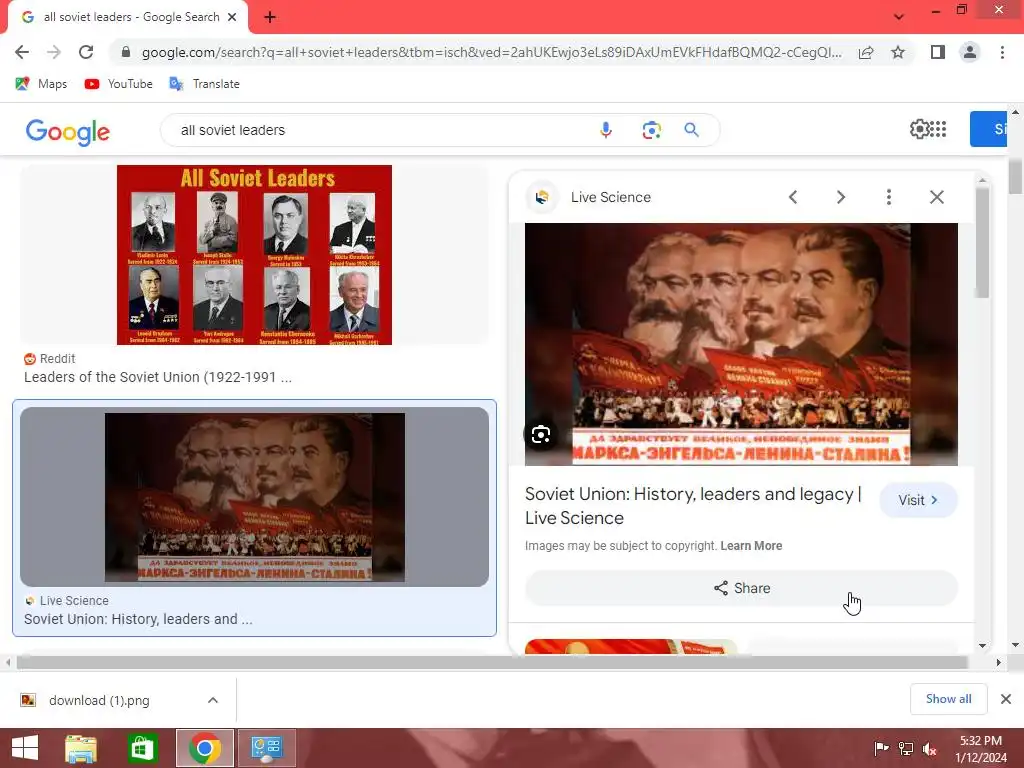Open File Explorer from taskbar

(x=81, y=748)
